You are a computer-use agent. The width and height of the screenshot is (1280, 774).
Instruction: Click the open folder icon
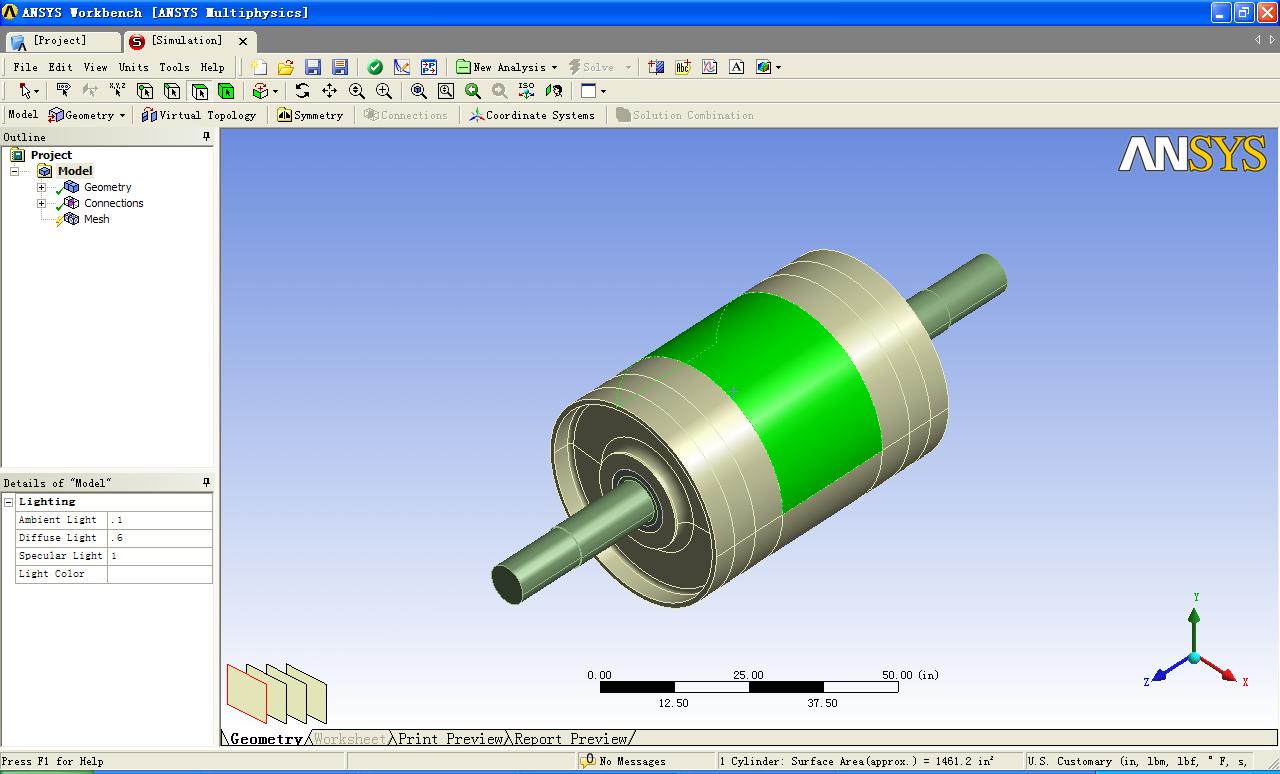(x=286, y=67)
